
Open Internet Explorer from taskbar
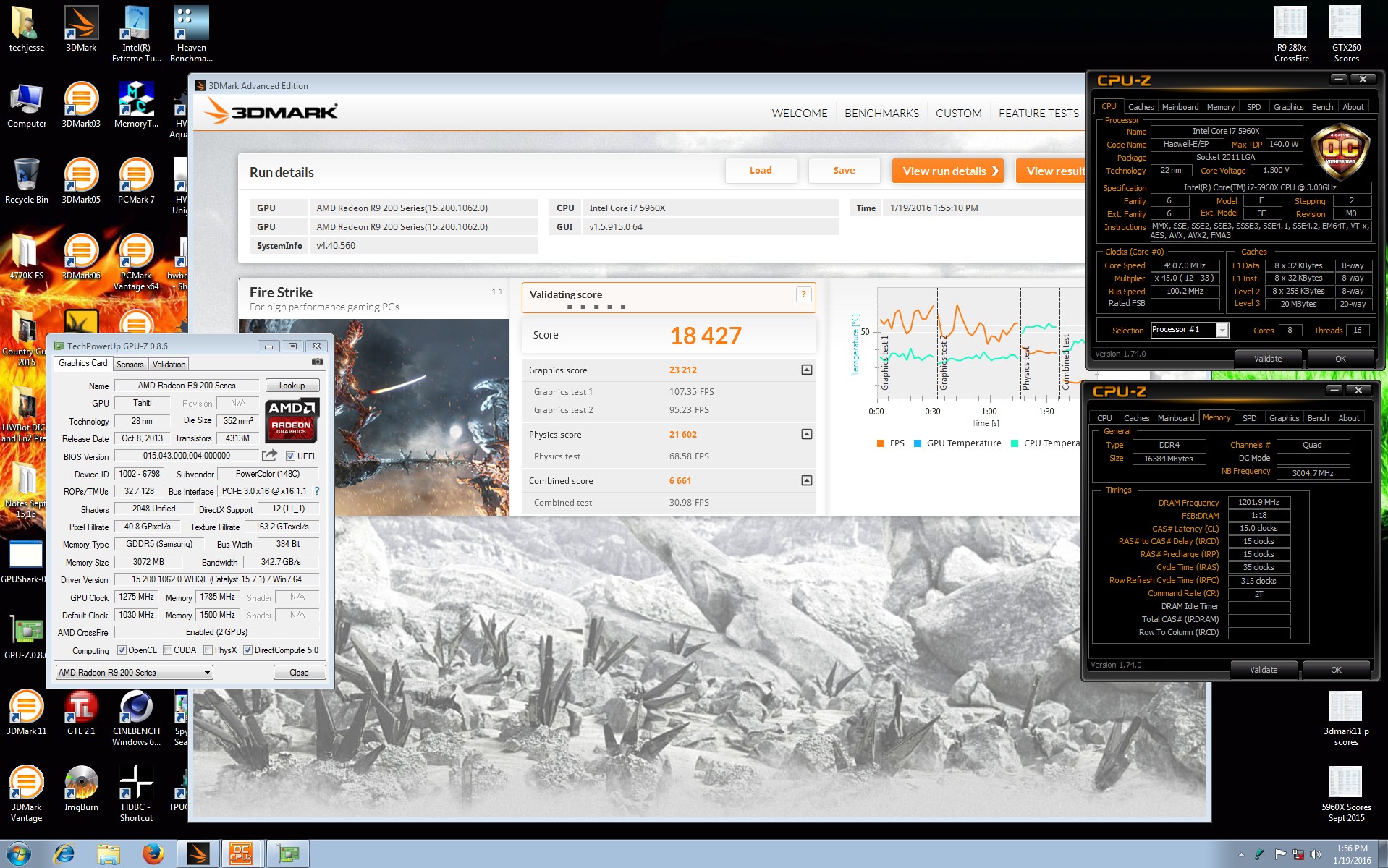(x=64, y=854)
